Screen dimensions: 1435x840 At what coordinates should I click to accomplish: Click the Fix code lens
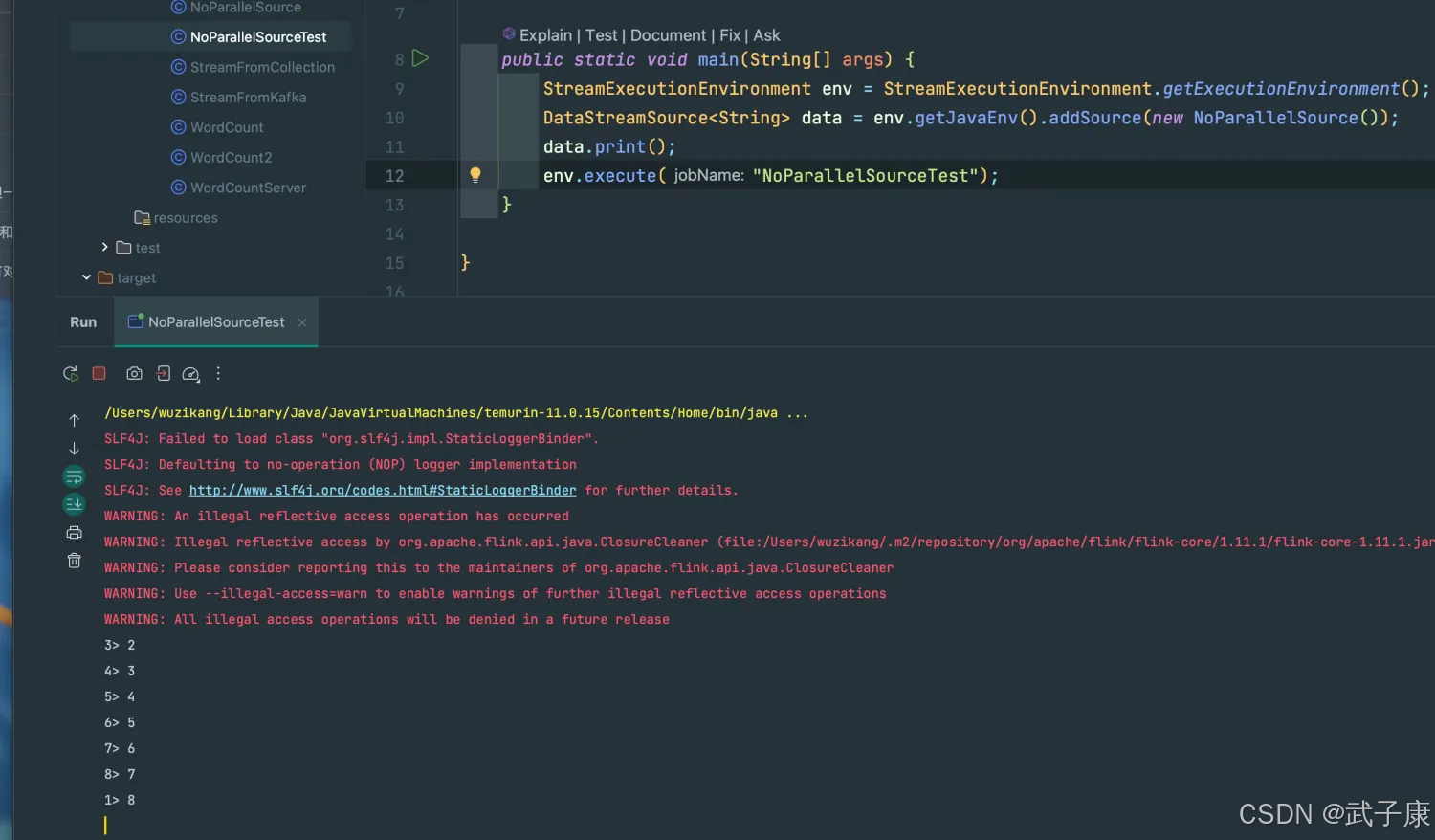click(730, 35)
